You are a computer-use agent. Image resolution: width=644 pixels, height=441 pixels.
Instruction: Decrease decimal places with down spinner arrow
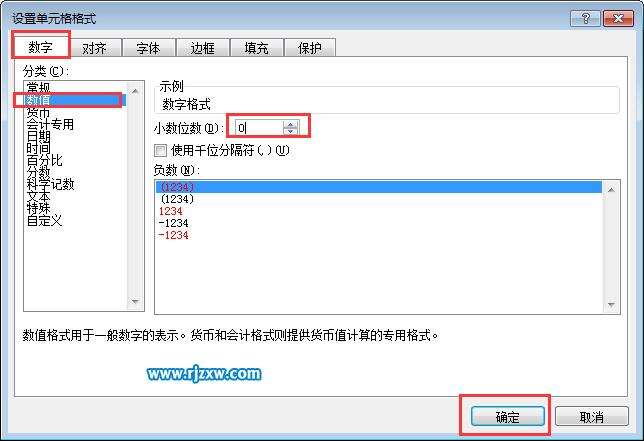pyautogui.click(x=291, y=131)
